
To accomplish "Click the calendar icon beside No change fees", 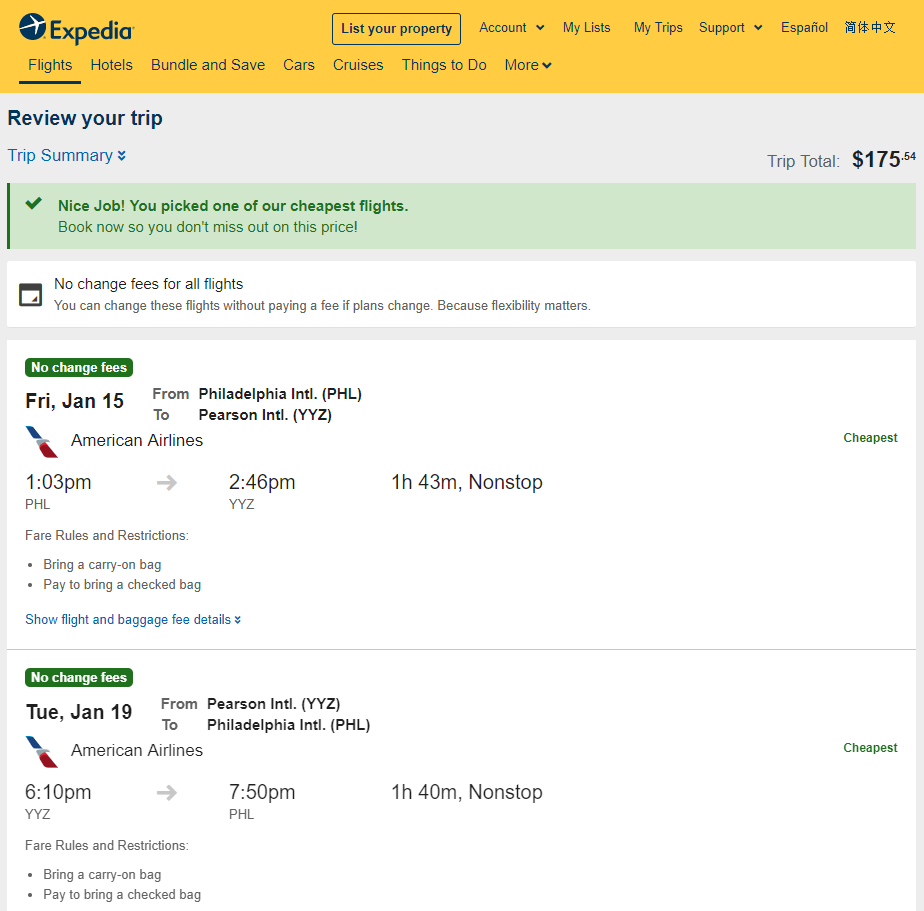I will tap(31, 295).
